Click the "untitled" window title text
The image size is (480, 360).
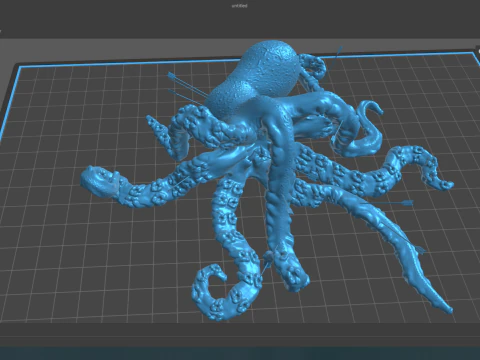(239, 6)
